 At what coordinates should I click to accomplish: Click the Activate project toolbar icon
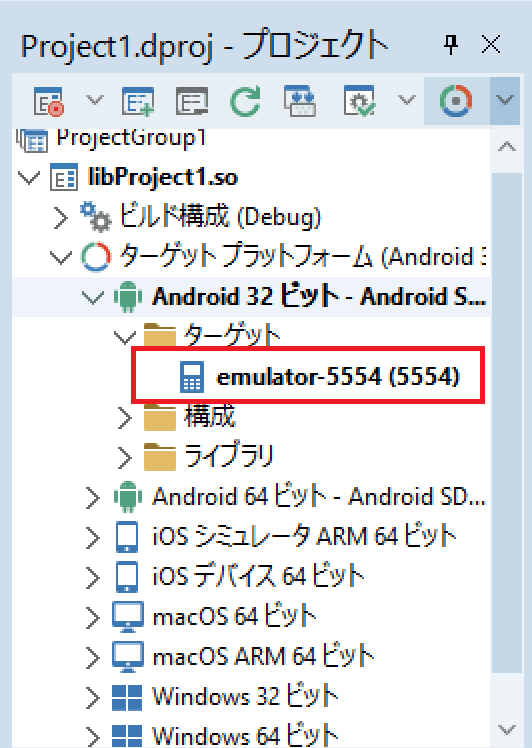[x=49, y=101]
